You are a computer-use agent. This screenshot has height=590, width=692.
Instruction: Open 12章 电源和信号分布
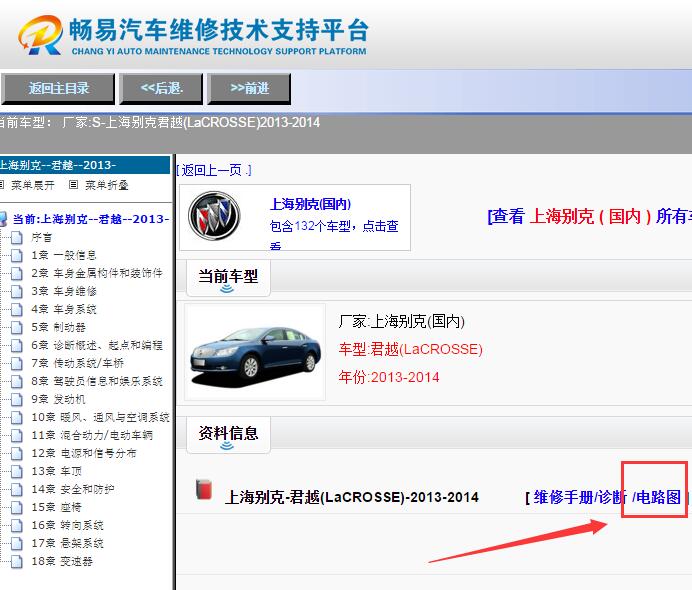[x=84, y=453]
